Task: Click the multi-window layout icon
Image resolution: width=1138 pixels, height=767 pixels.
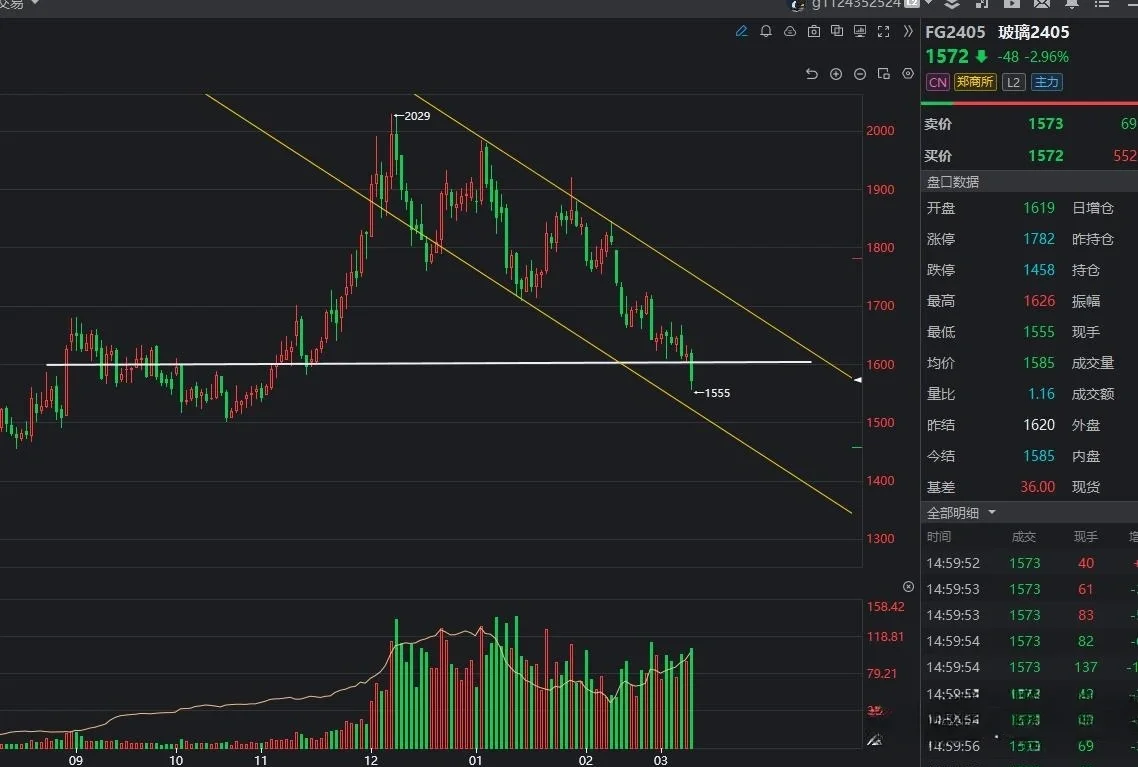Action: point(837,31)
